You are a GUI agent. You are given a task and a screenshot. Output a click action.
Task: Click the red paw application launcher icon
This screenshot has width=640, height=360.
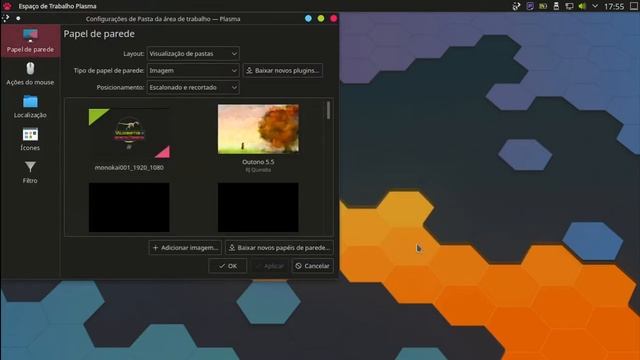pyautogui.click(x=7, y=6)
